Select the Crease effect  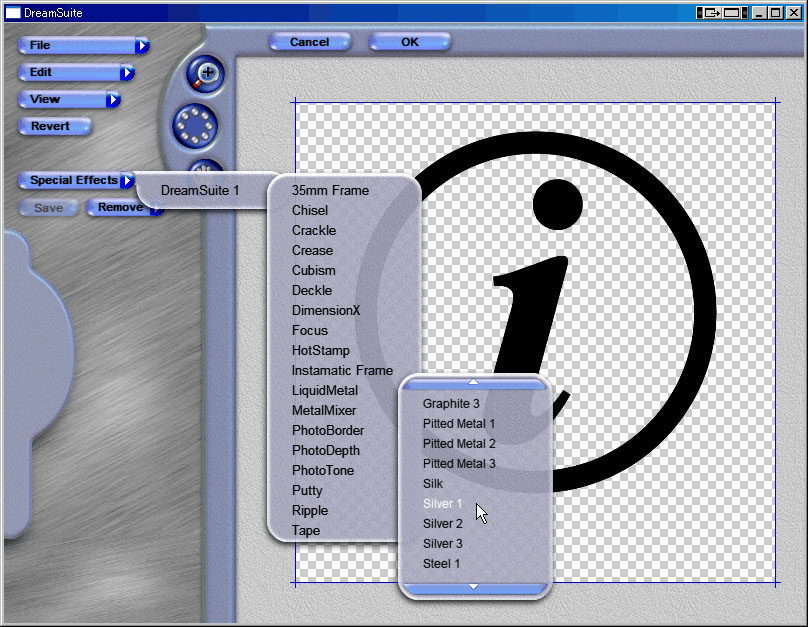coord(312,251)
